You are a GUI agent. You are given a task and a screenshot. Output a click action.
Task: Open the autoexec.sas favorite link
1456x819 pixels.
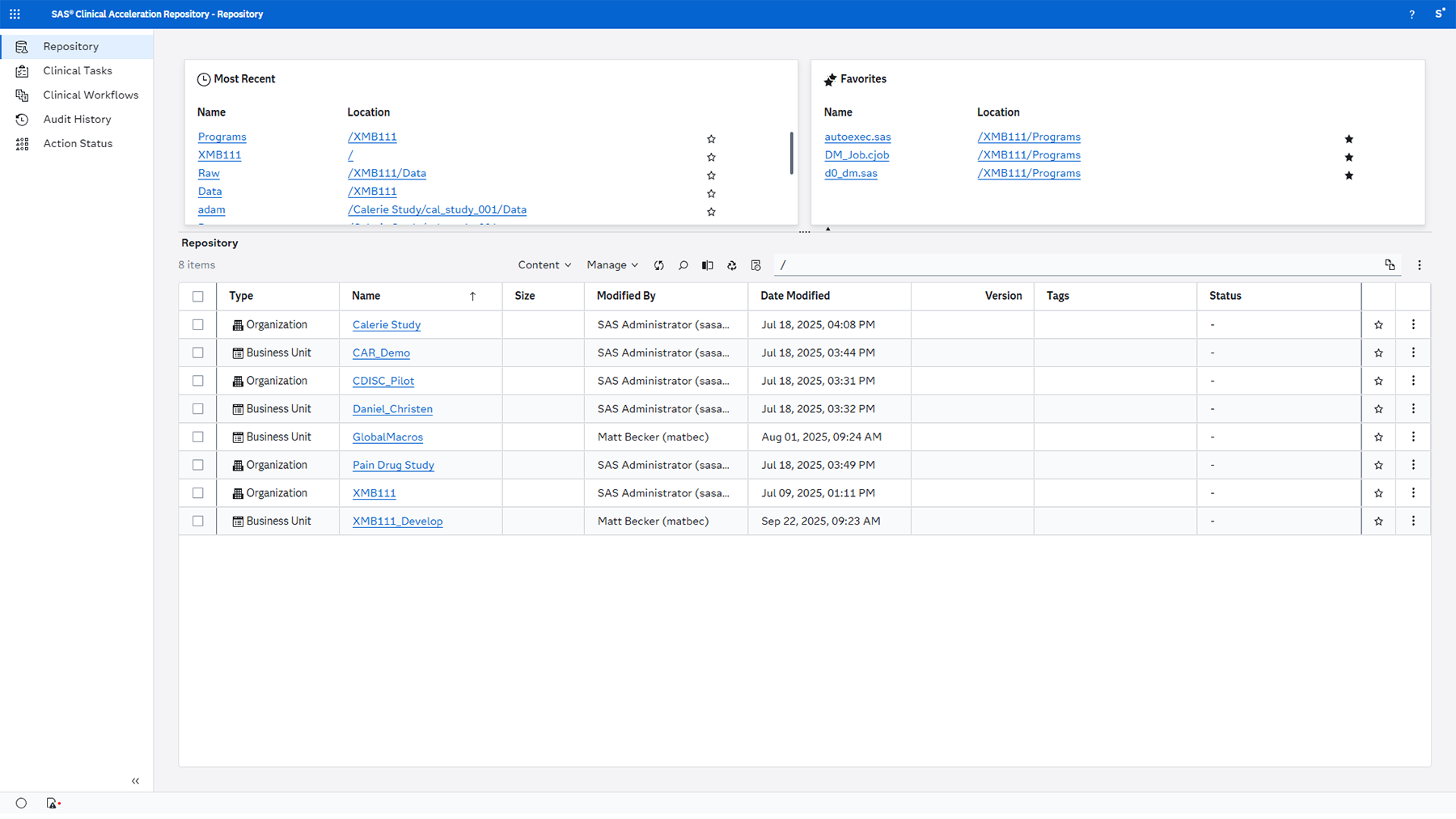point(857,137)
